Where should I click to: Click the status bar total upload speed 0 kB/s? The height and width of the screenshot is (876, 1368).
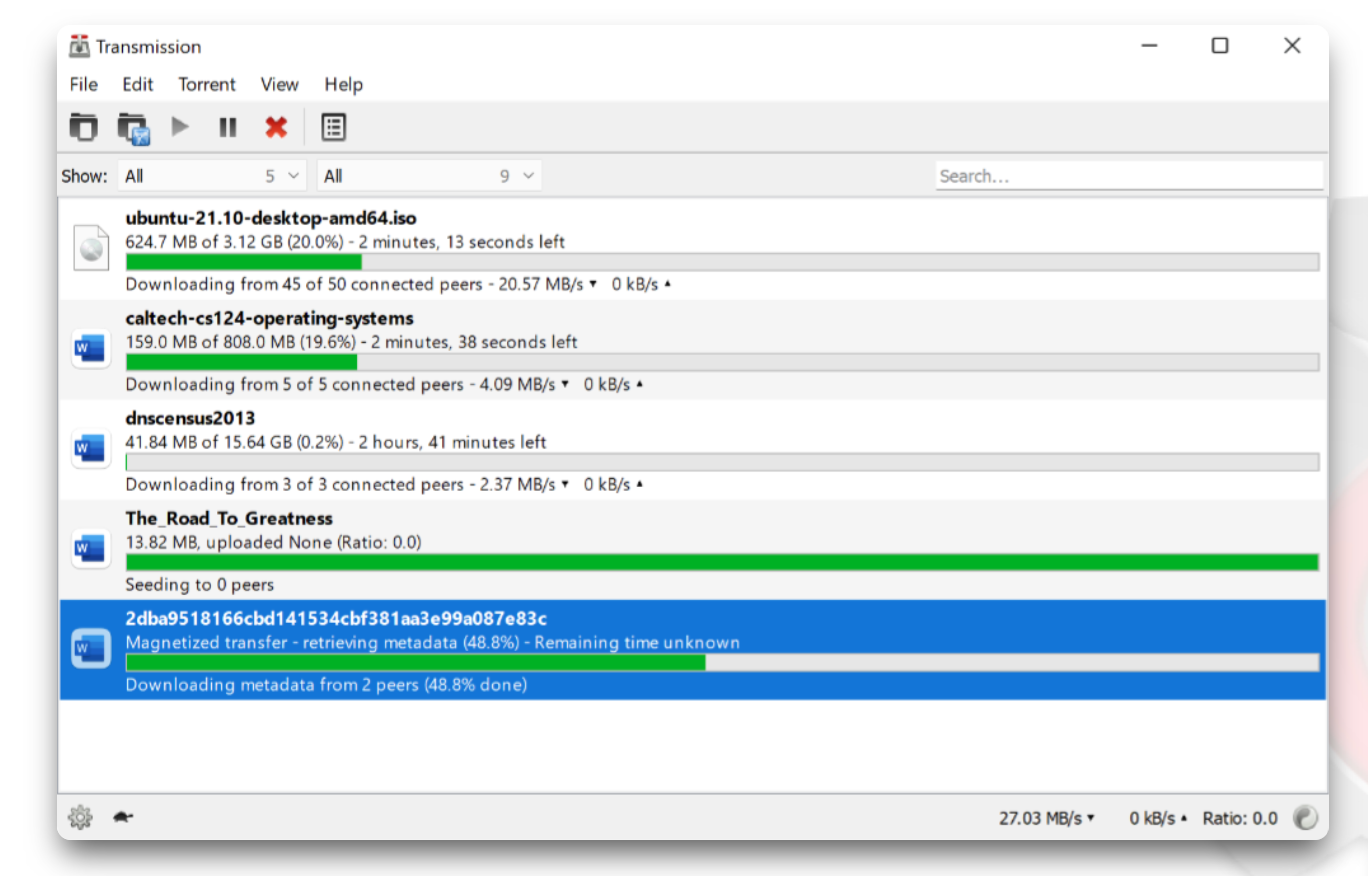[1159, 818]
